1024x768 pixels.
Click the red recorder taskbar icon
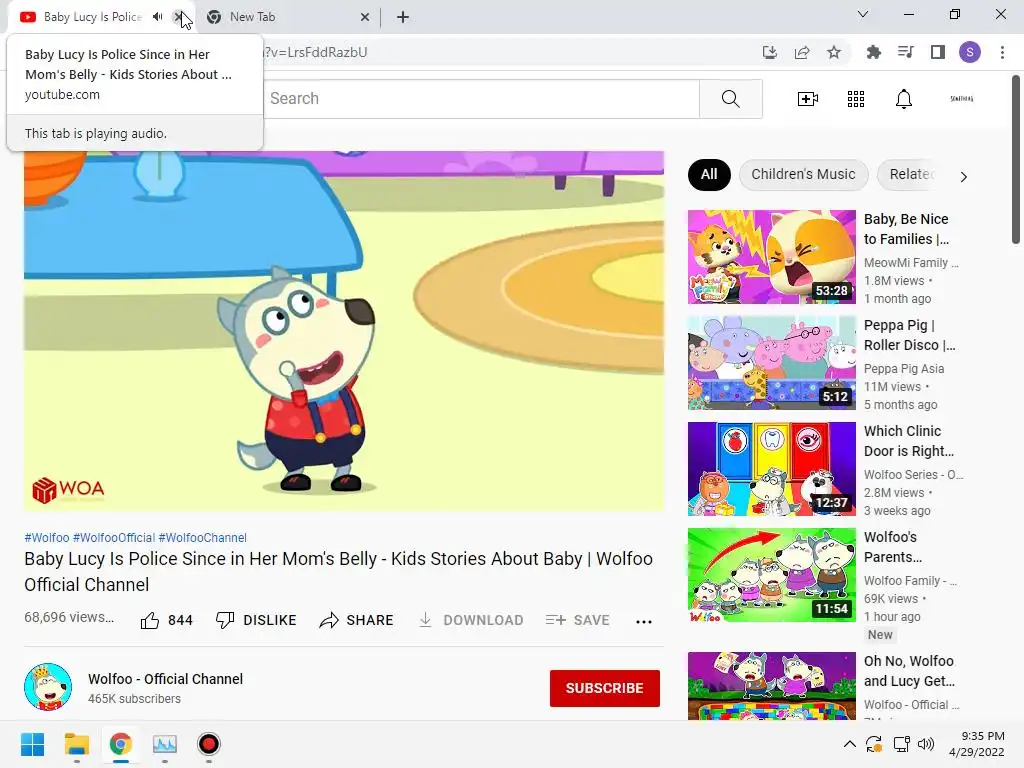208,744
